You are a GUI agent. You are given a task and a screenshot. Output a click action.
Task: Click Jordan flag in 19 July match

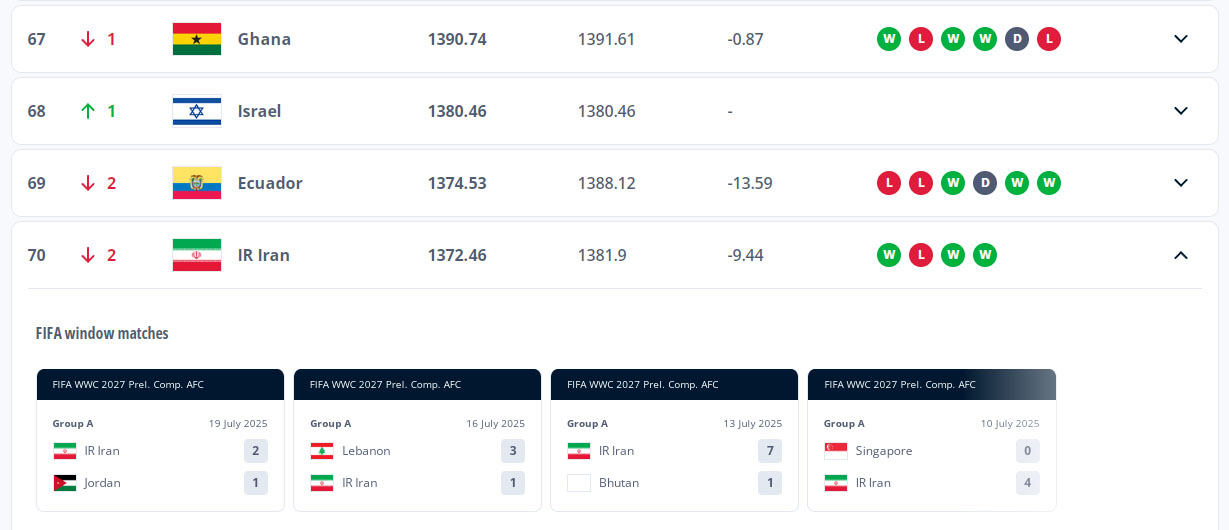65,483
